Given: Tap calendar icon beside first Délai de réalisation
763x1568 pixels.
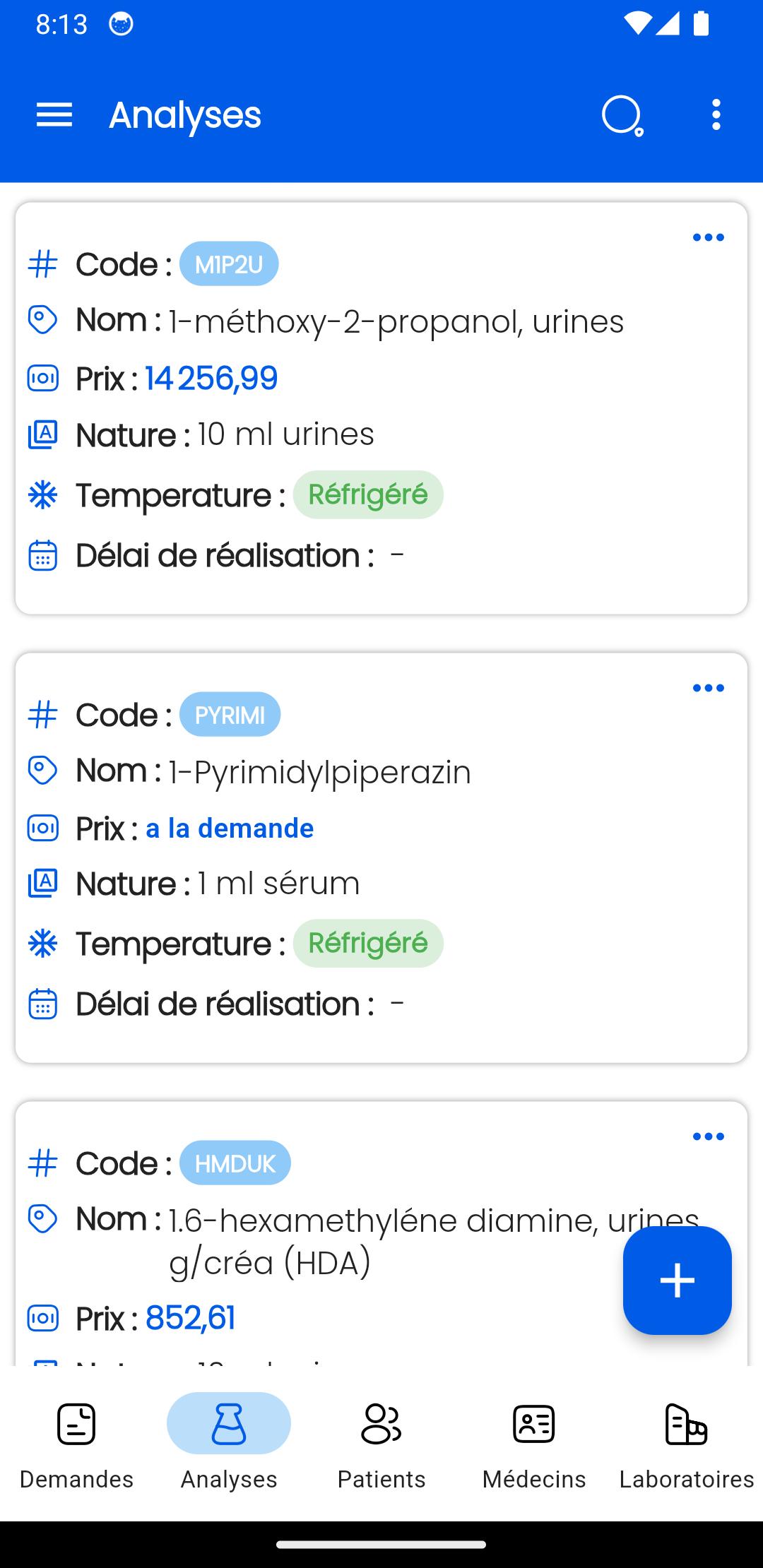Looking at the screenshot, I should click(x=42, y=555).
